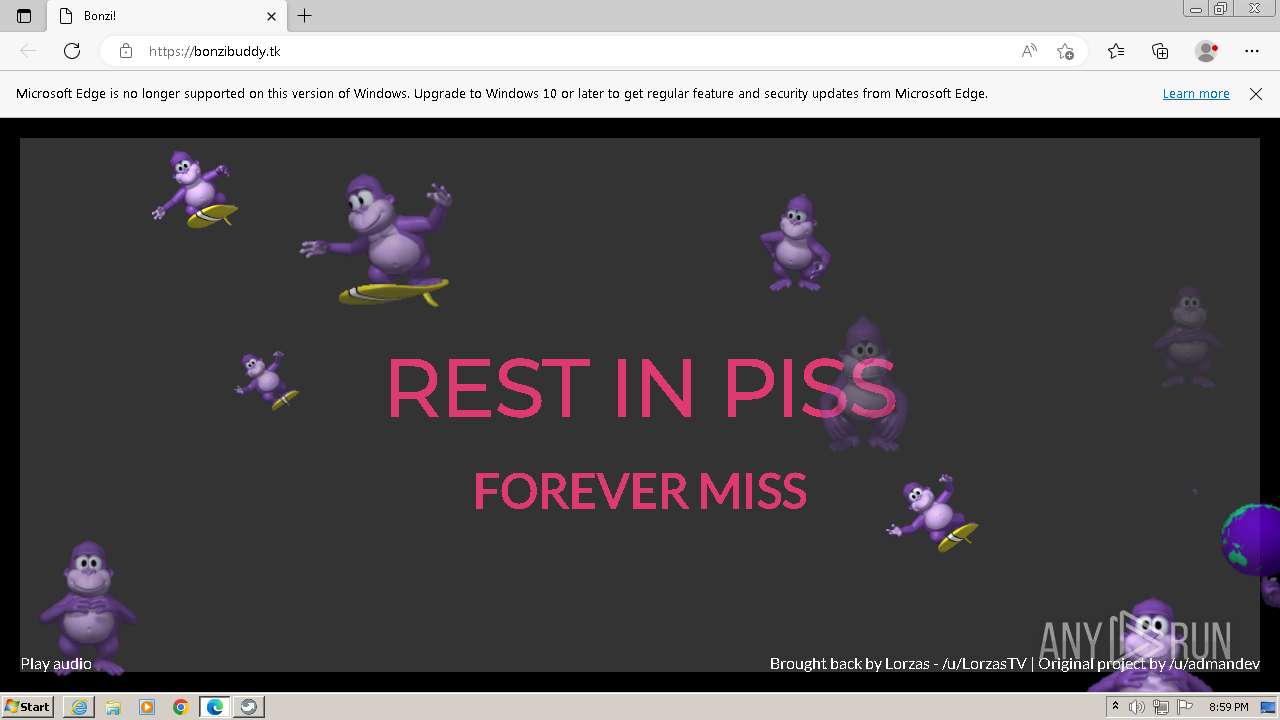Image resolution: width=1280 pixels, height=720 pixels.
Task: Launch Google Chrome from taskbar
Action: (181, 707)
